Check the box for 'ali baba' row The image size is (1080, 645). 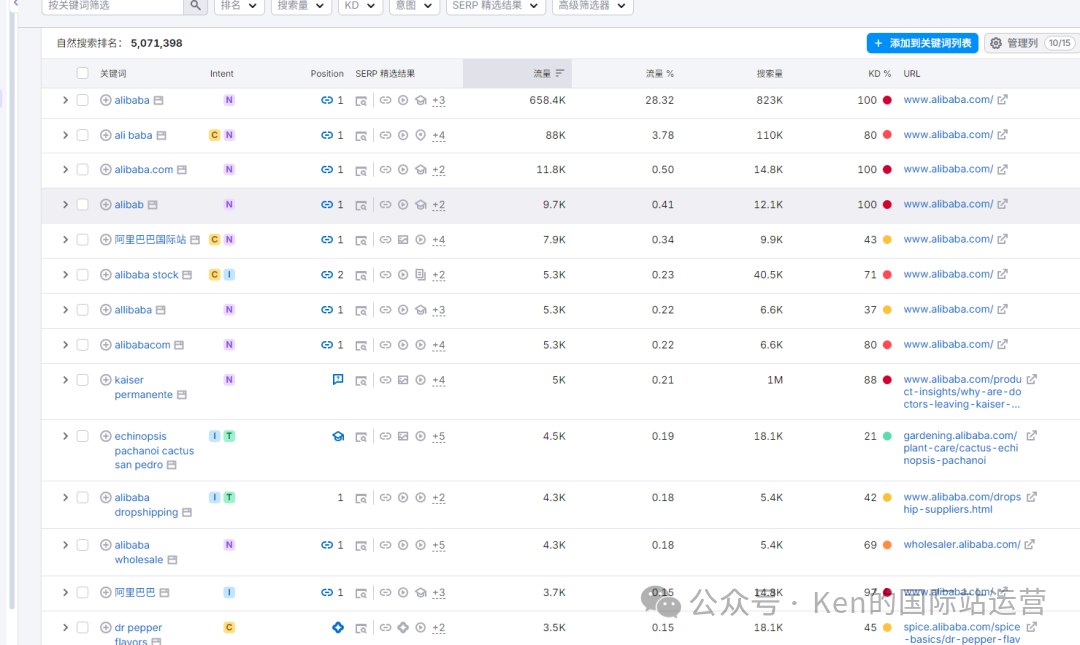click(83, 135)
